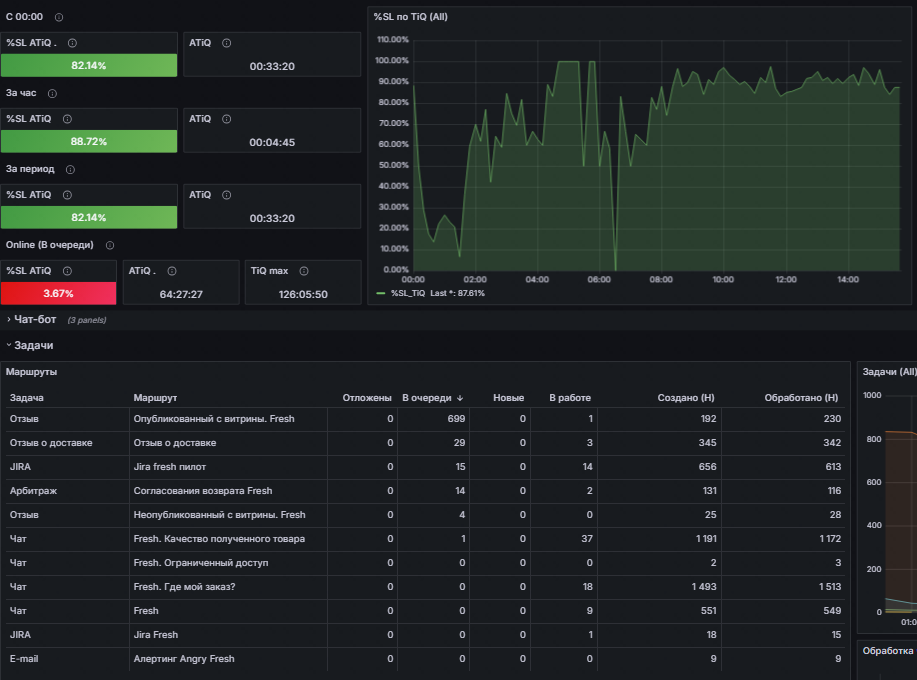
Task: Sort table by Отложены column header
Action: 367,398
